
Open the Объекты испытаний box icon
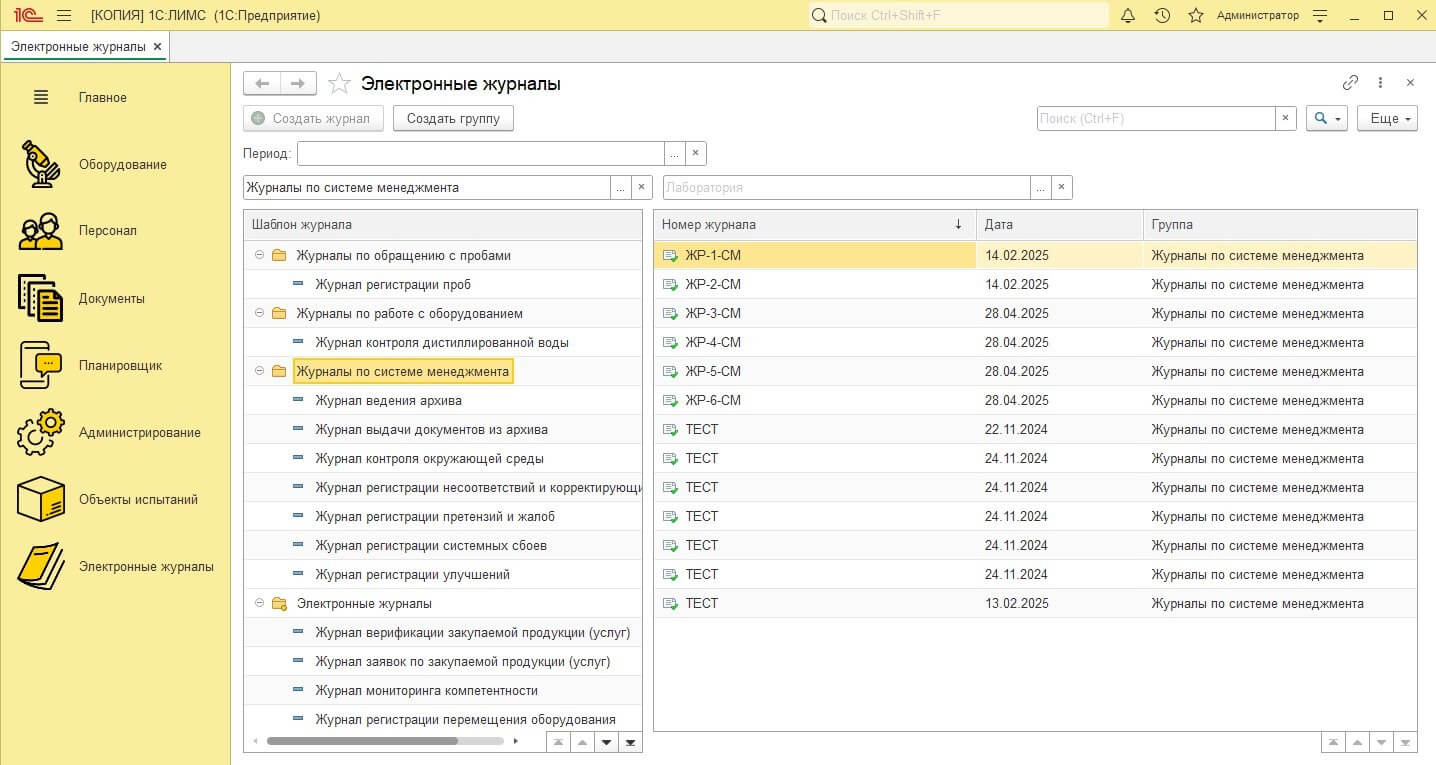41,499
